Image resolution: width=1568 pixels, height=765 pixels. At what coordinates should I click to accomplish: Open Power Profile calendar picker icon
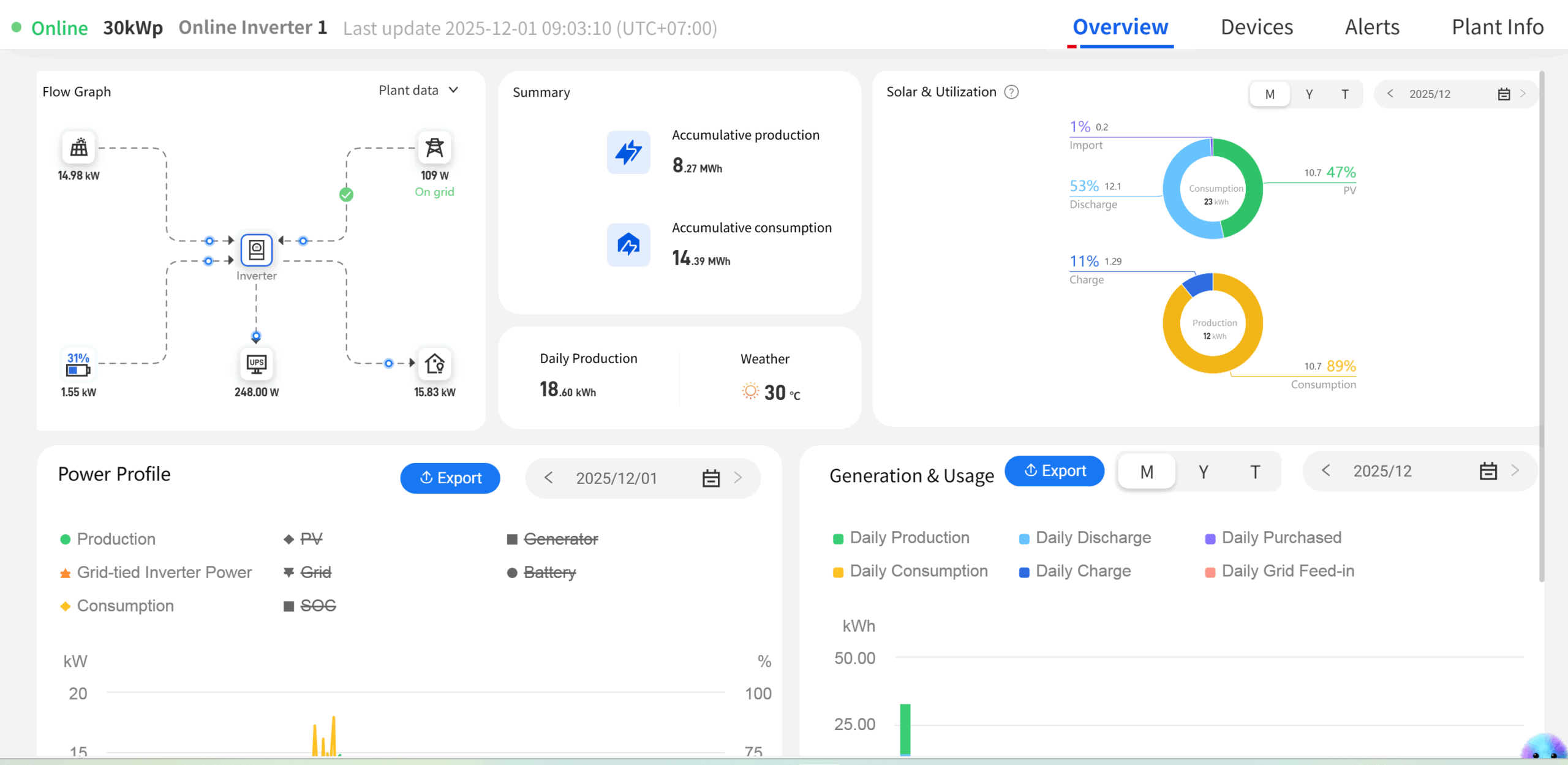(710, 478)
